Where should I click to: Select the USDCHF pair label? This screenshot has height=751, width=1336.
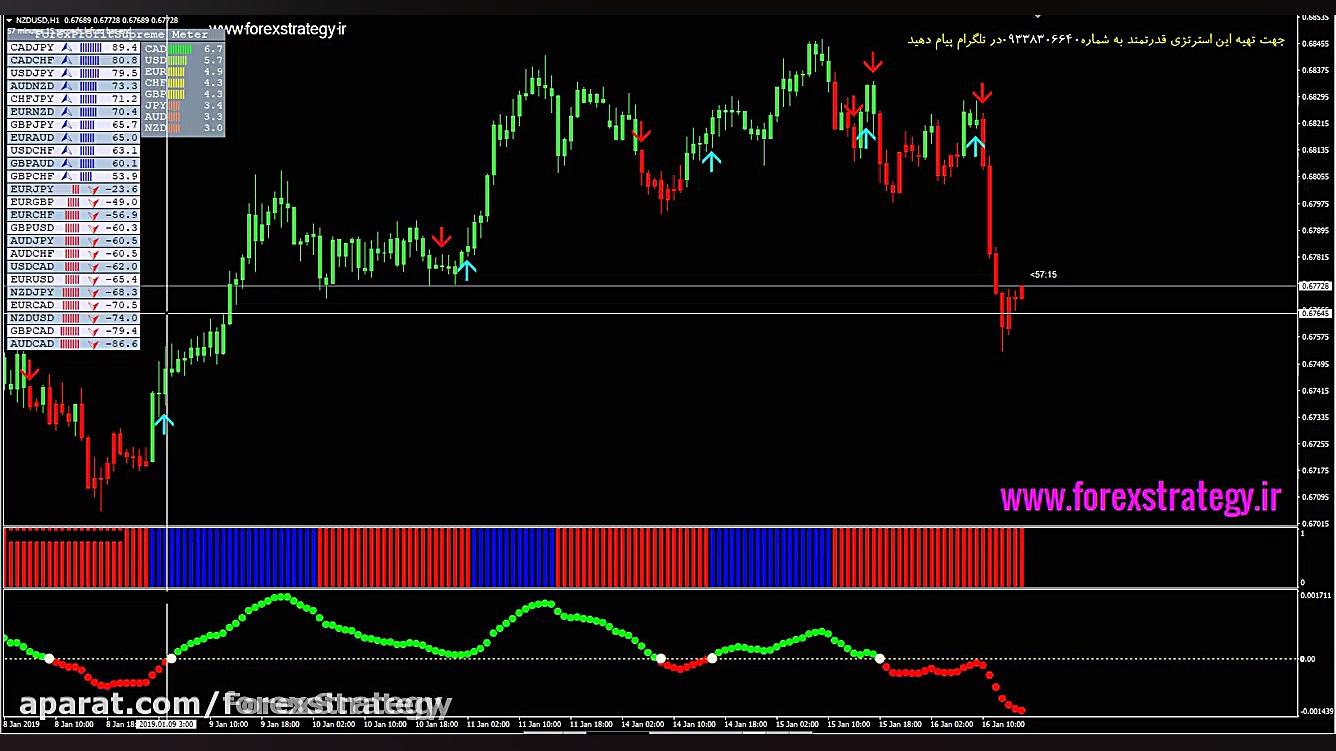click(x=32, y=151)
